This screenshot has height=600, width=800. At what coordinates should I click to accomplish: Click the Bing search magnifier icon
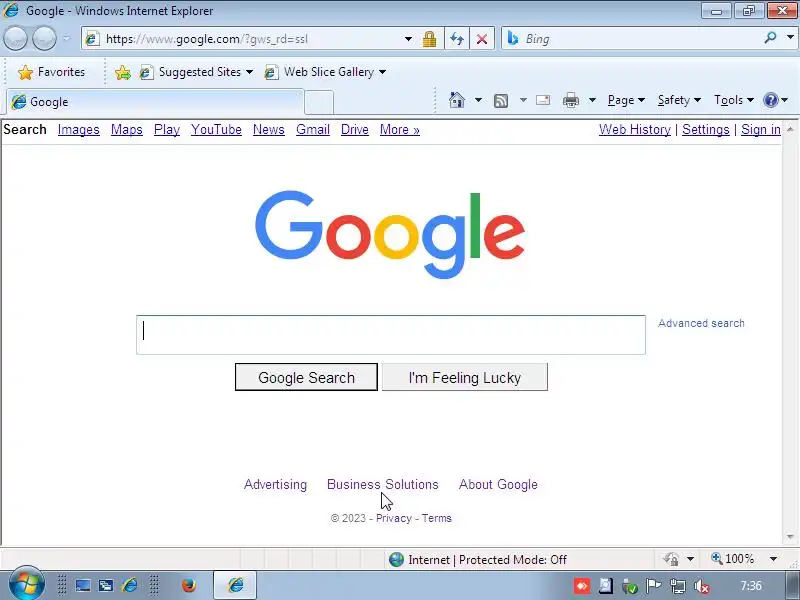770,38
